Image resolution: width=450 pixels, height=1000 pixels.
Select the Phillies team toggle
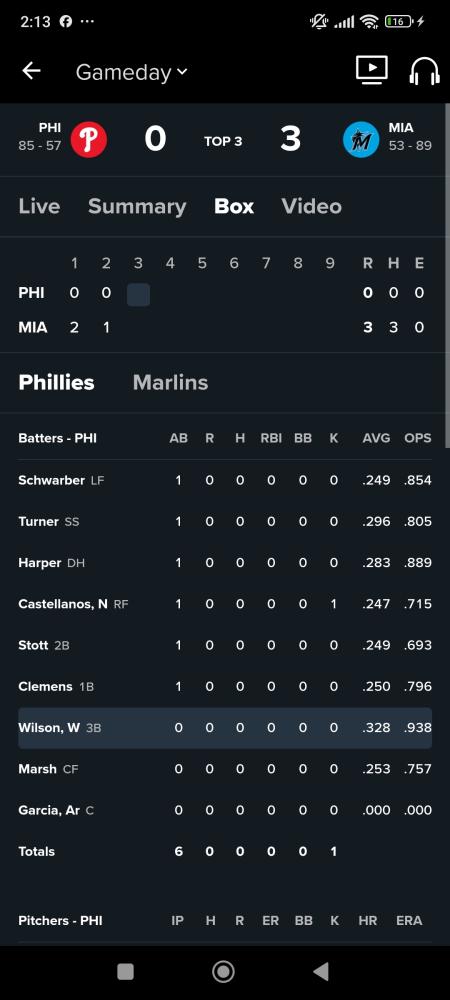coord(57,382)
